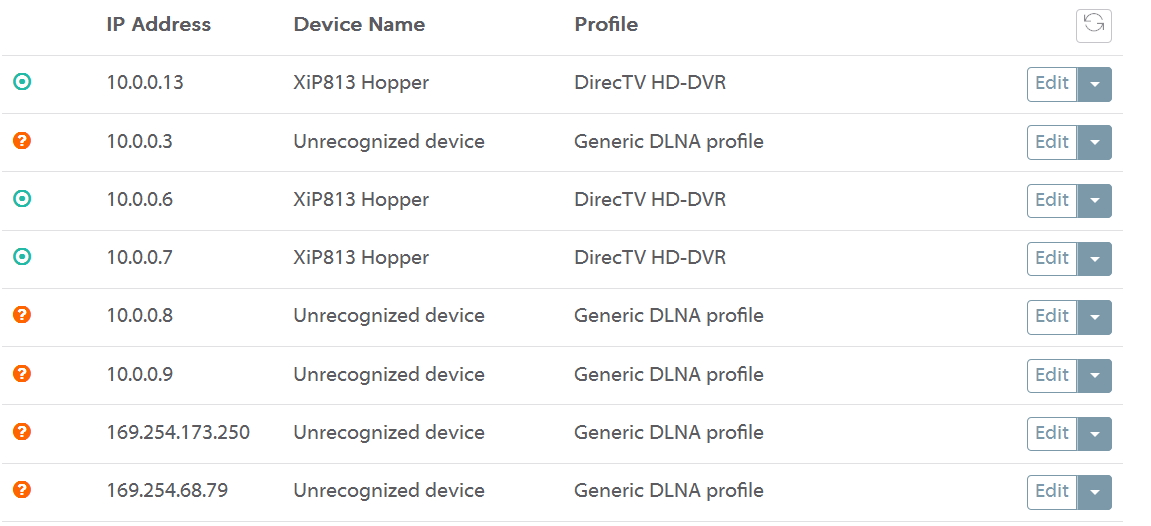The image size is (1151, 526).
Task: Click the orange question icon for 169.254.173.250
Action: pos(22,432)
